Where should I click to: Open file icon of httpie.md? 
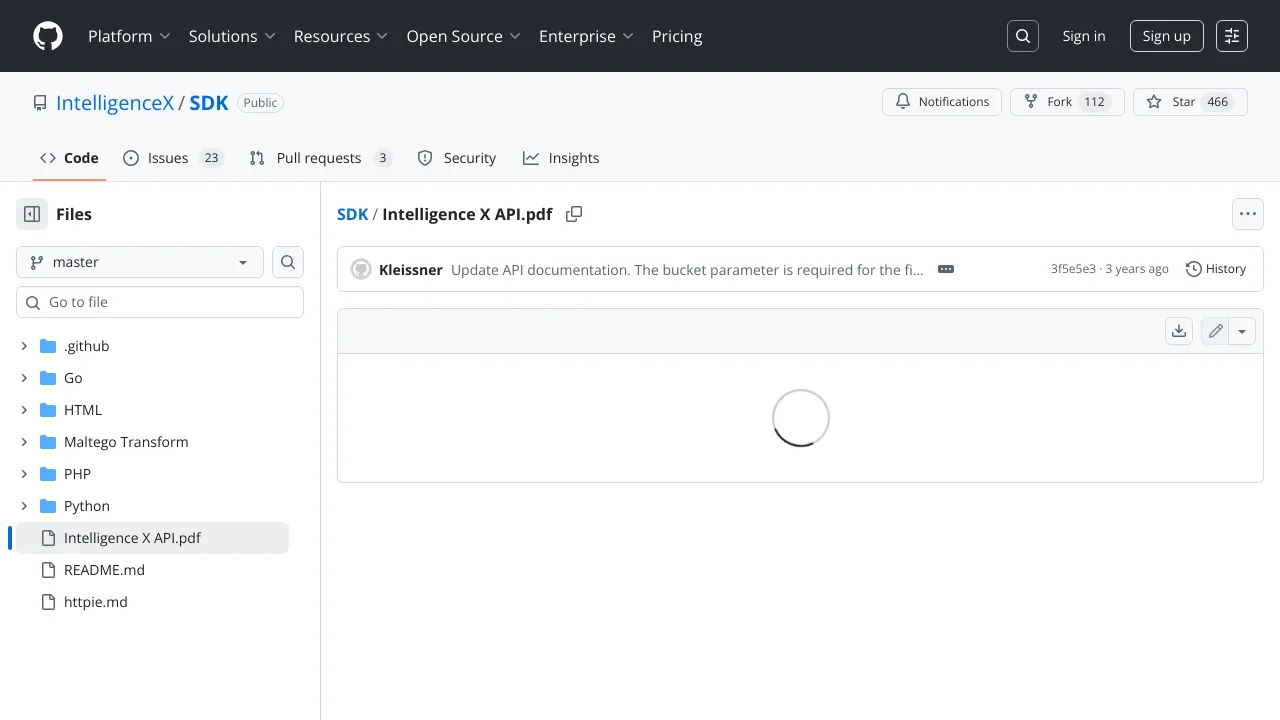click(x=48, y=602)
